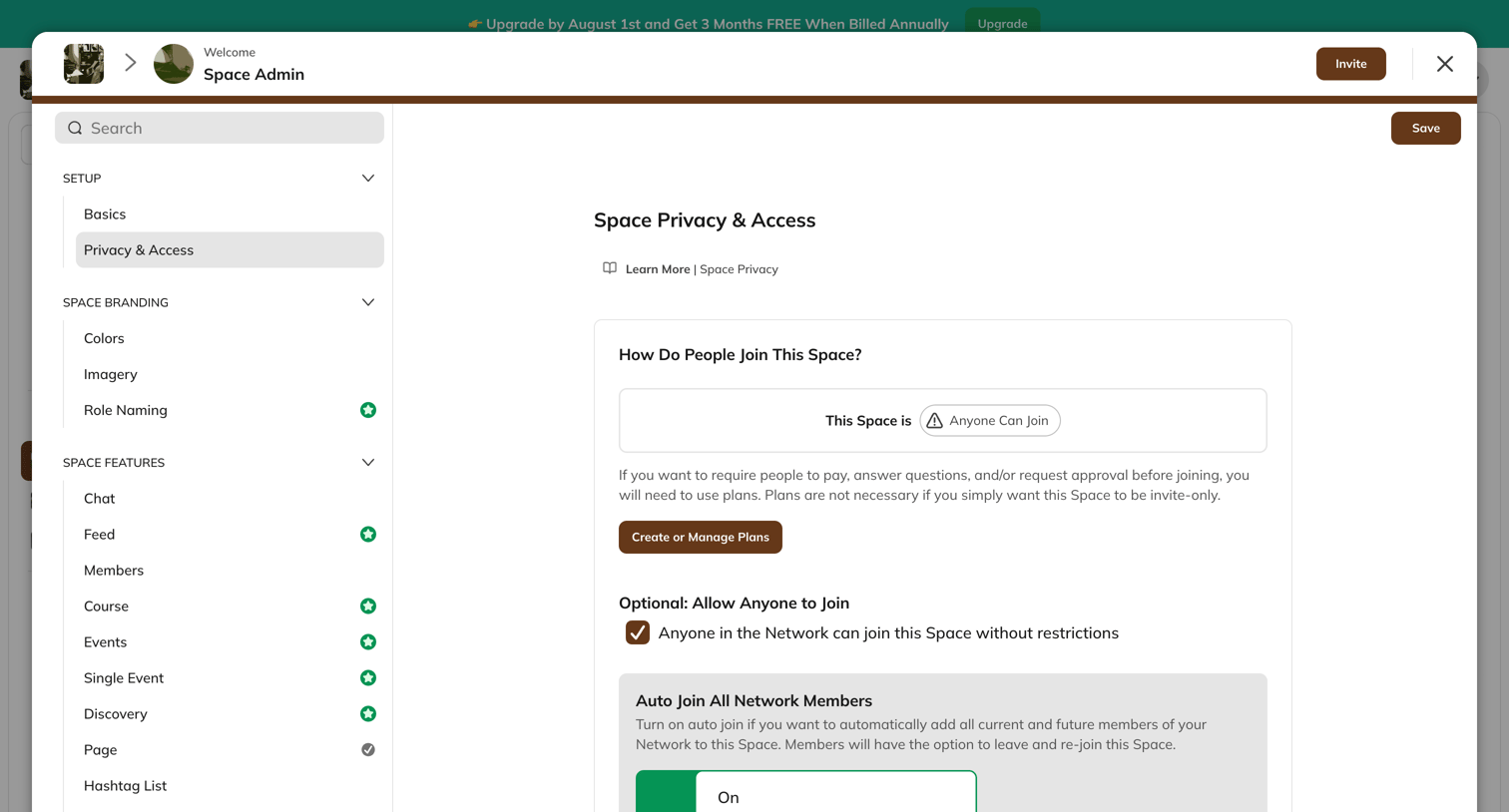
Task: Click the Anyone Can Join status pill
Action: 990,421
